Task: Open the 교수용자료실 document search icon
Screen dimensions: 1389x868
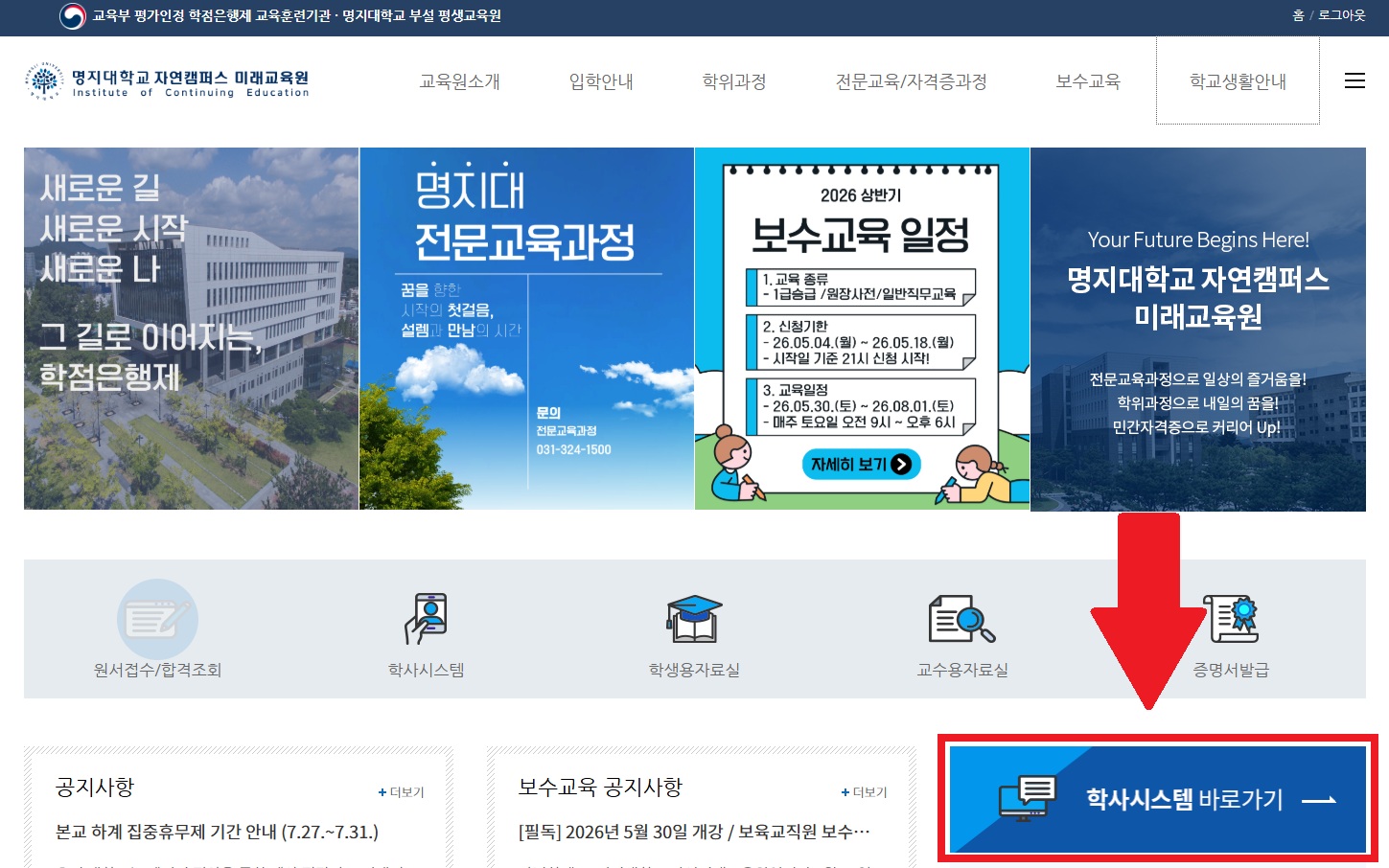Action: tap(962, 619)
